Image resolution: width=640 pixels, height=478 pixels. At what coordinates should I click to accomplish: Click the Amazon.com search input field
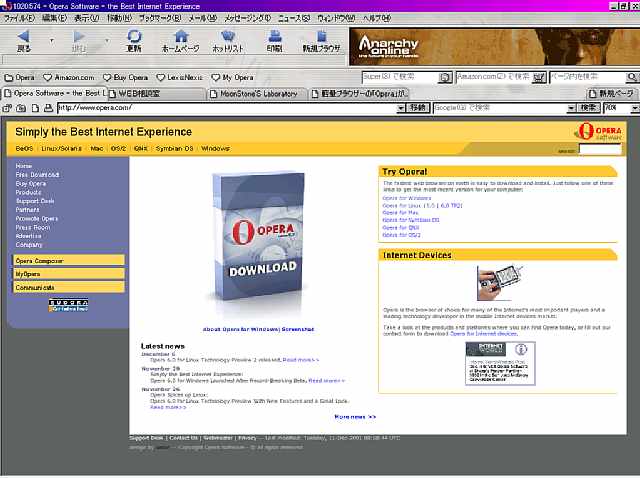tap(494, 77)
